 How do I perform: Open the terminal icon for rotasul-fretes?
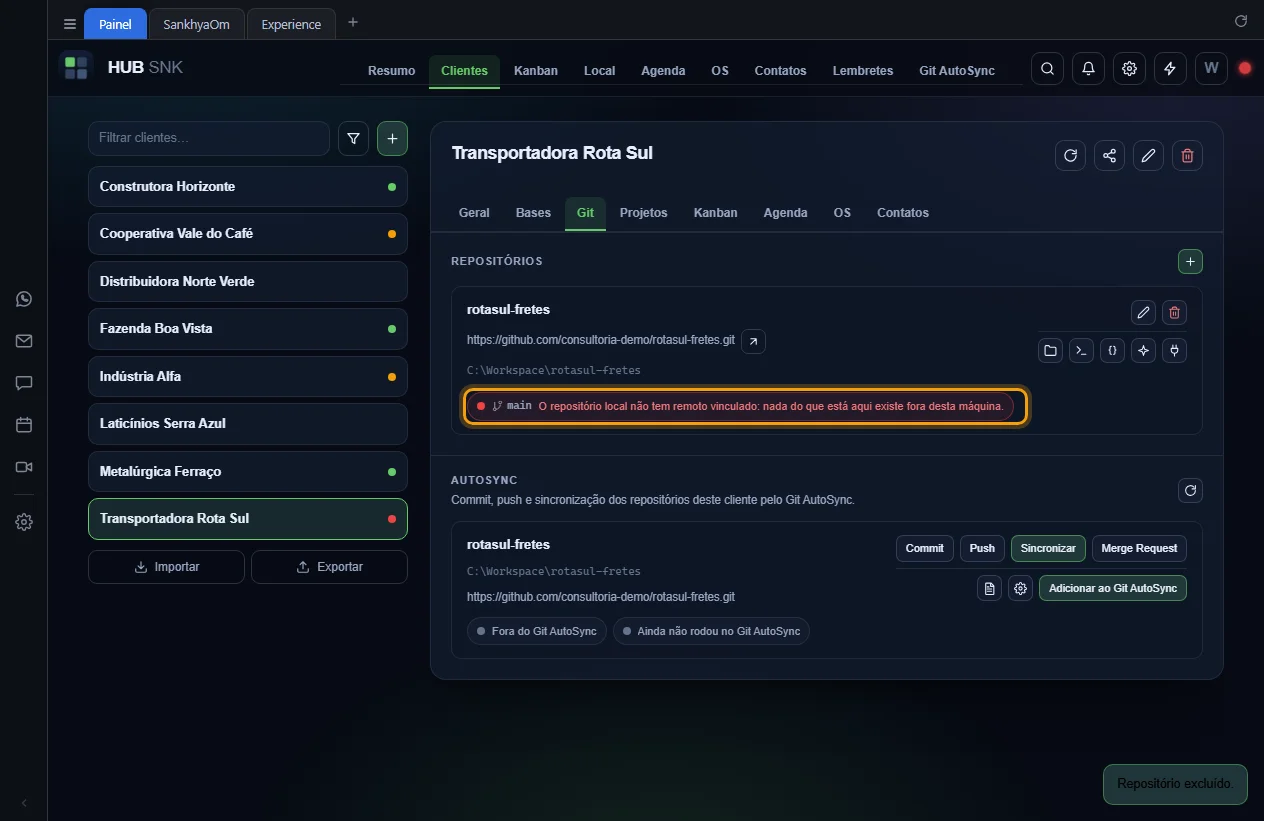click(x=1081, y=351)
